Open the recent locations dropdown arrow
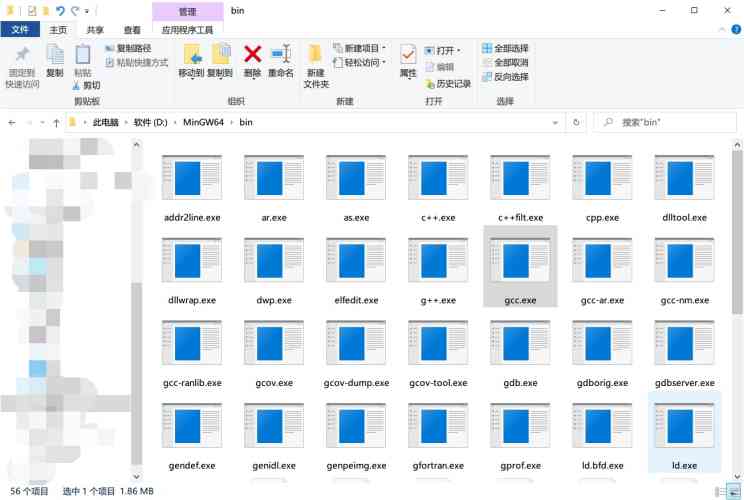This screenshot has height=500, width=744. point(43,122)
